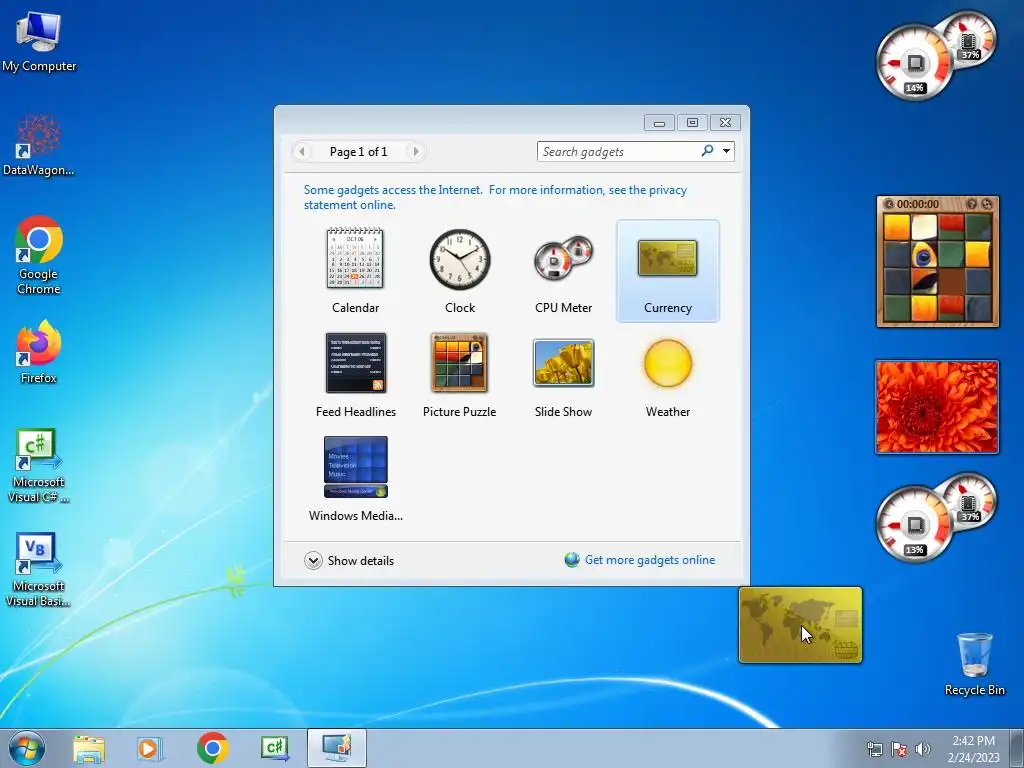Select the Clock gadget

460,271
